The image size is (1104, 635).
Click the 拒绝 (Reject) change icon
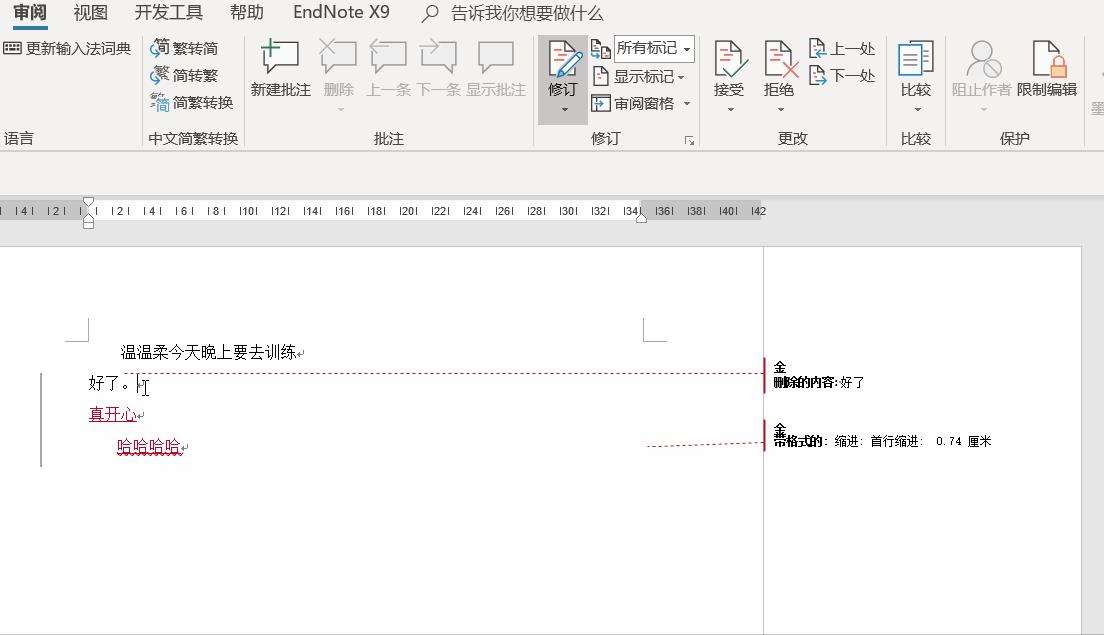click(x=780, y=60)
